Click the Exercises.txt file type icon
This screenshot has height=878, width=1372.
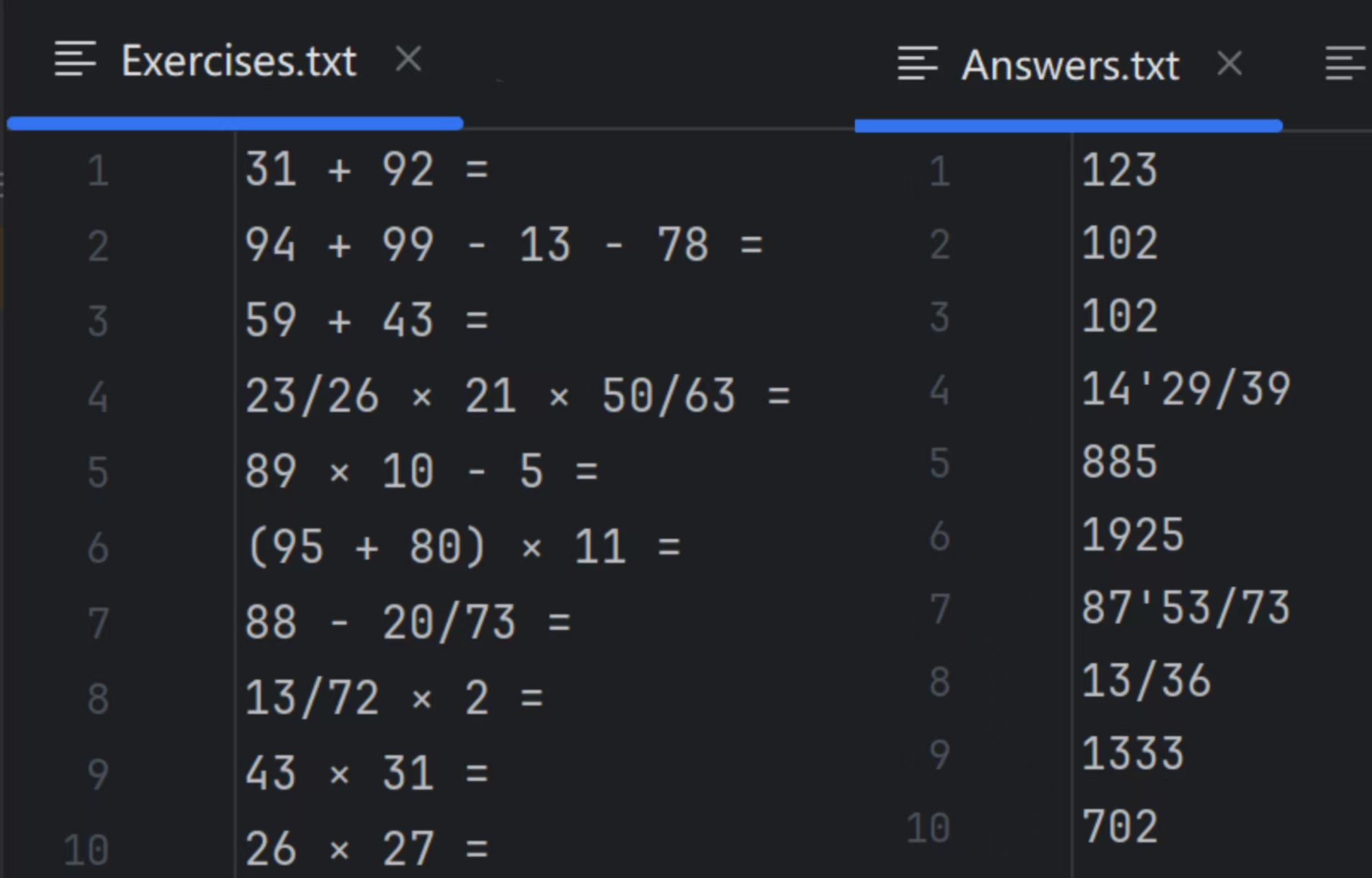pyautogui.click(x=75, y=60)
